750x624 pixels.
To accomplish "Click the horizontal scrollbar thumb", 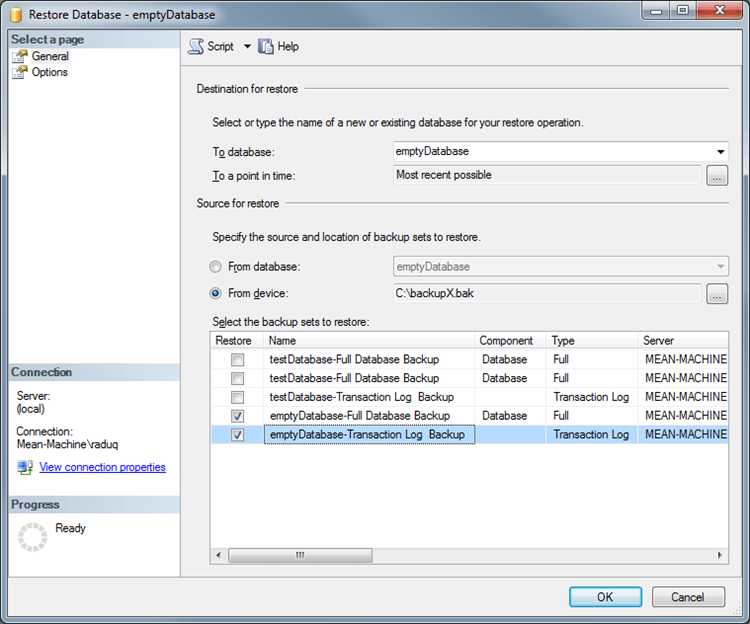I will tap(300, 555).
